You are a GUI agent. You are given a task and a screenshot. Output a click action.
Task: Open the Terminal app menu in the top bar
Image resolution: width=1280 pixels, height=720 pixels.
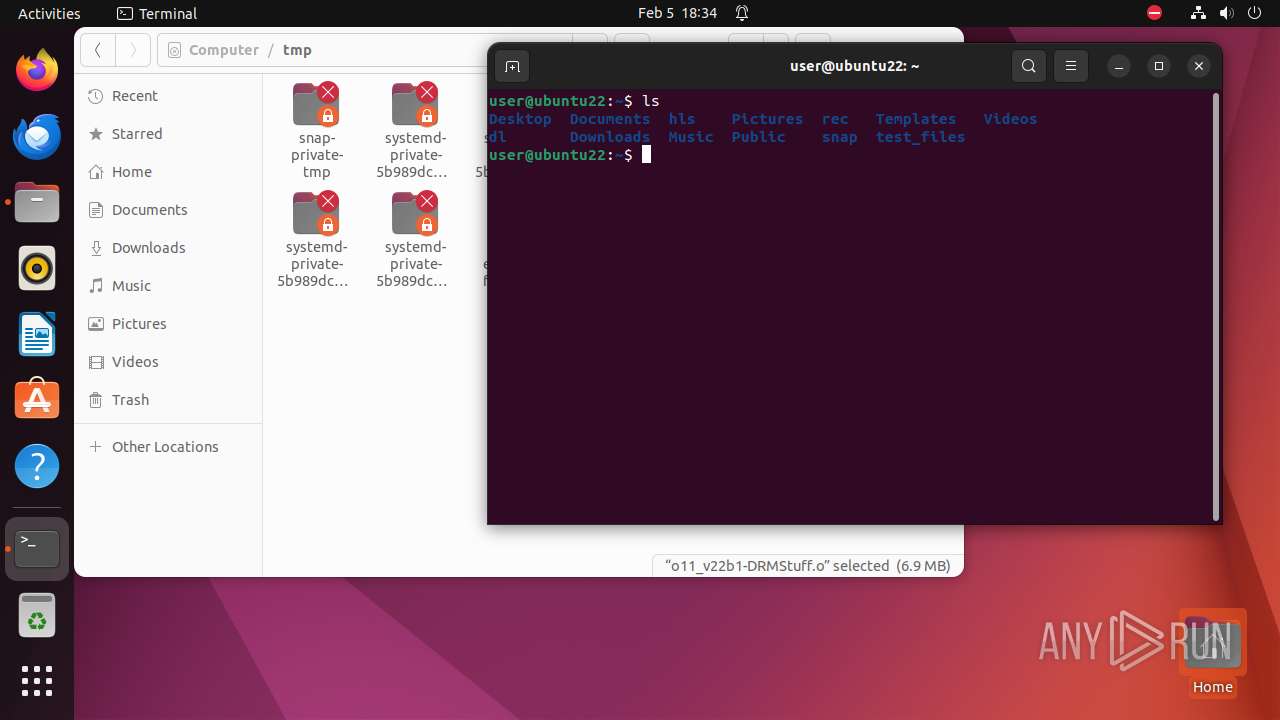click(x=157, y=13)
